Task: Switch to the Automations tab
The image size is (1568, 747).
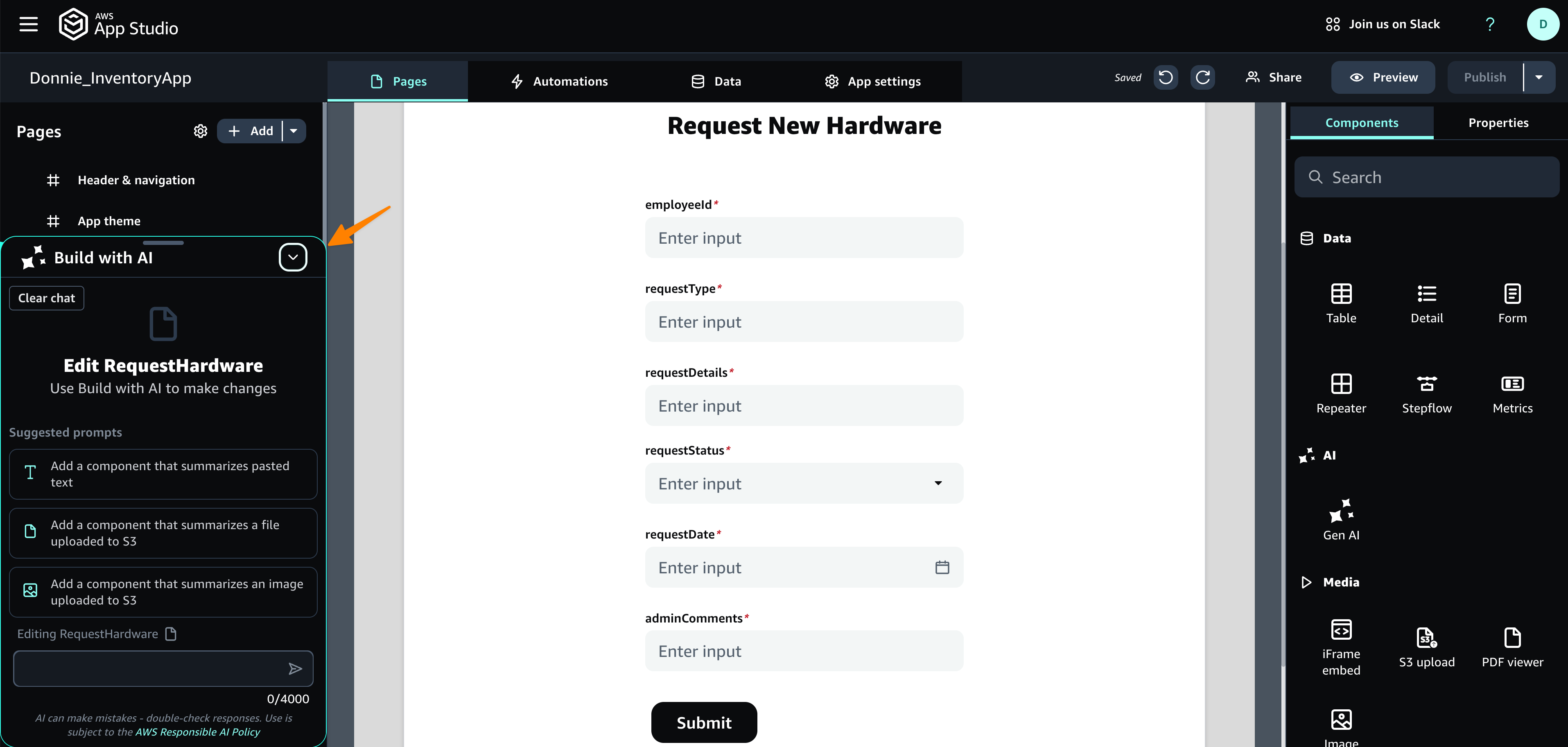Action: pyautogui.click(x=559, y=81)
